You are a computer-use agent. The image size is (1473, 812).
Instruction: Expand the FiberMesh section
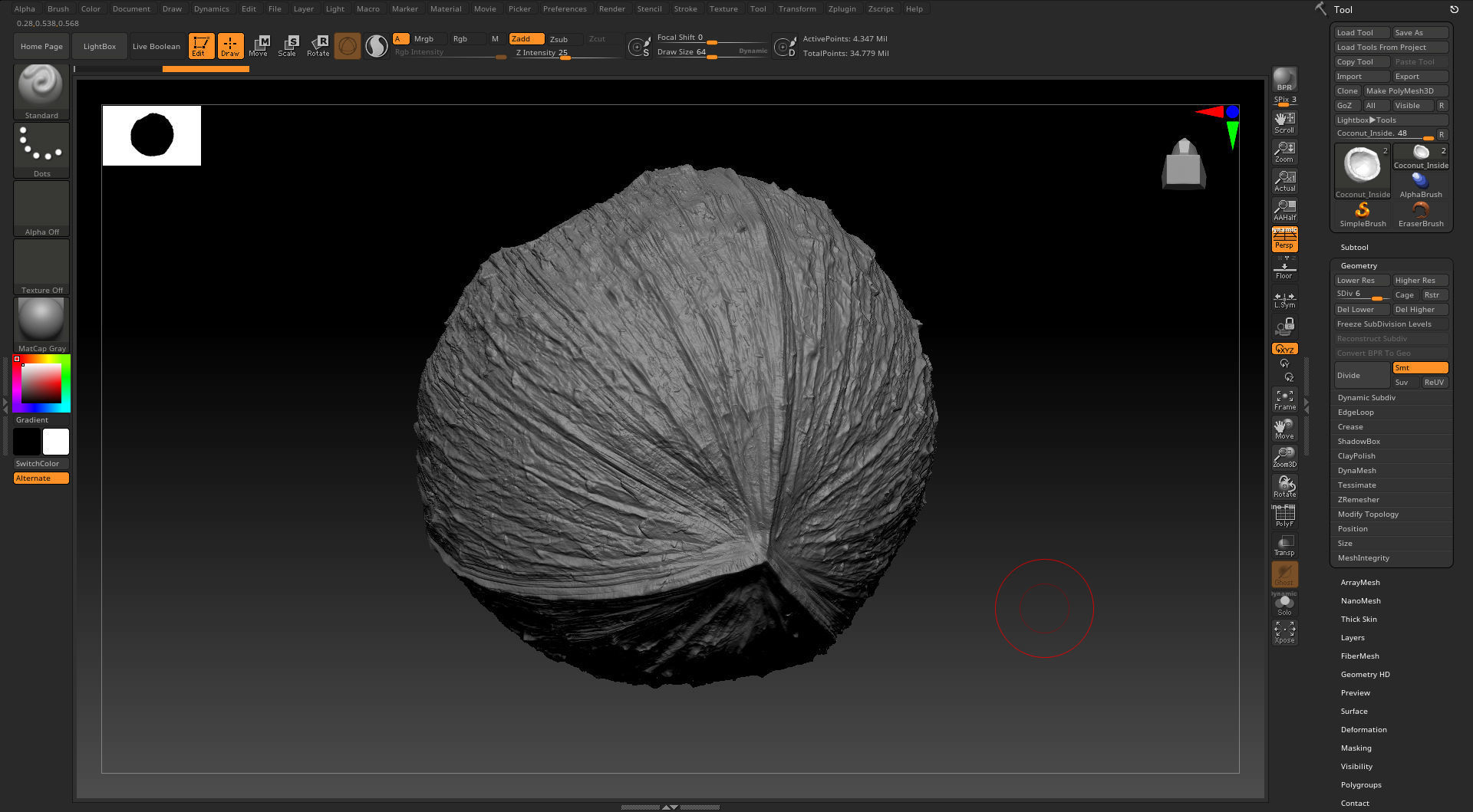(1359, 656)
